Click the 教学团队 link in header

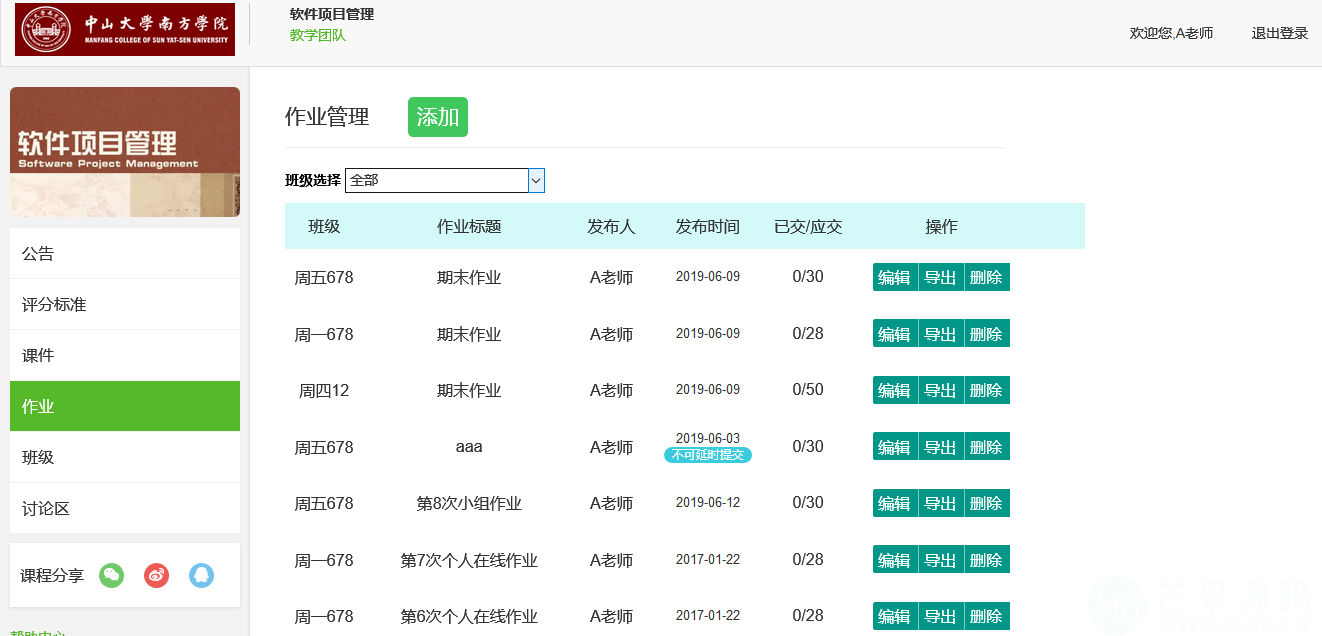tap(317, 35)
